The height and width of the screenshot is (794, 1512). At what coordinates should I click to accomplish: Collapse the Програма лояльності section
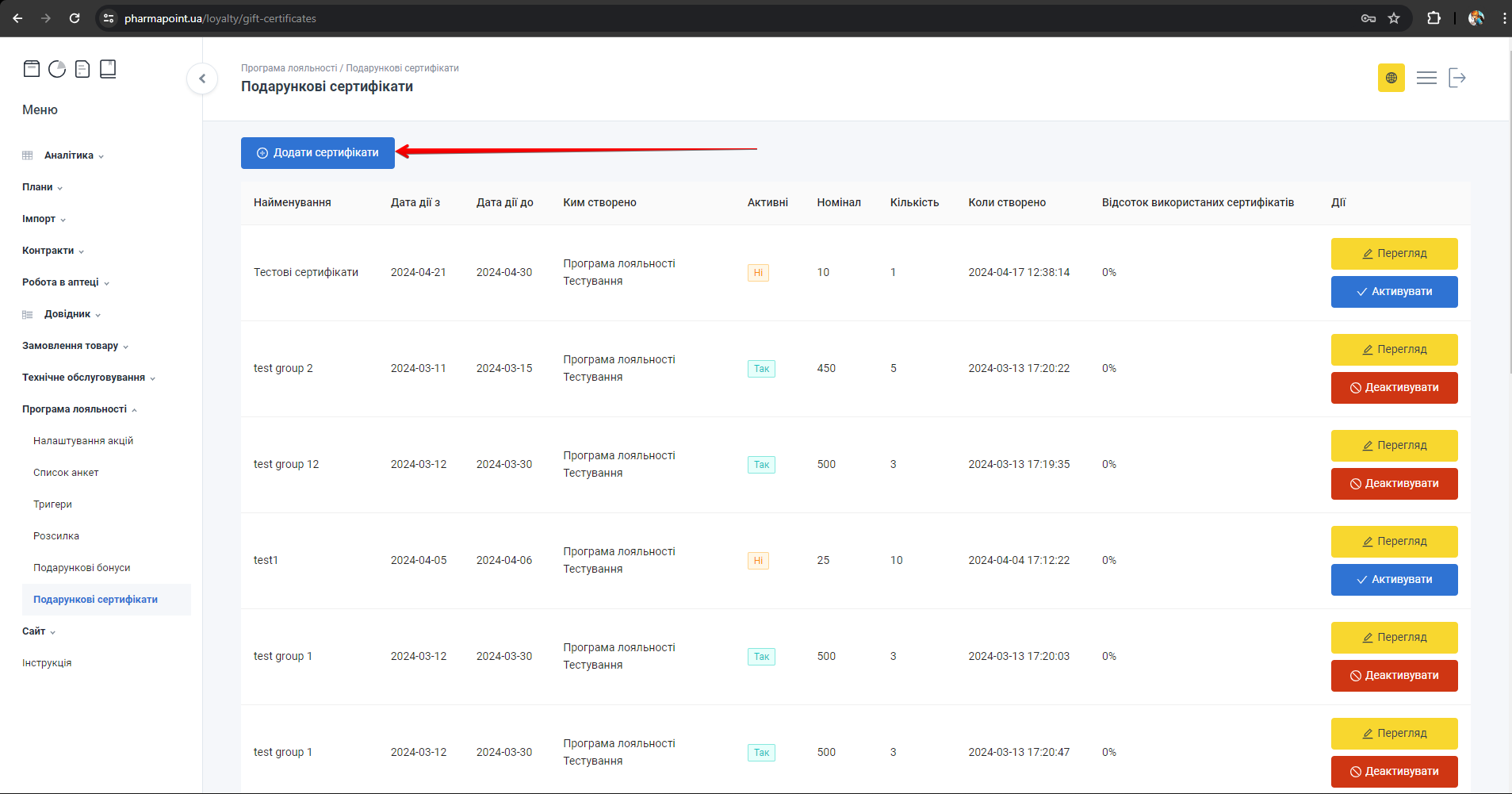[x=75, y=409]
